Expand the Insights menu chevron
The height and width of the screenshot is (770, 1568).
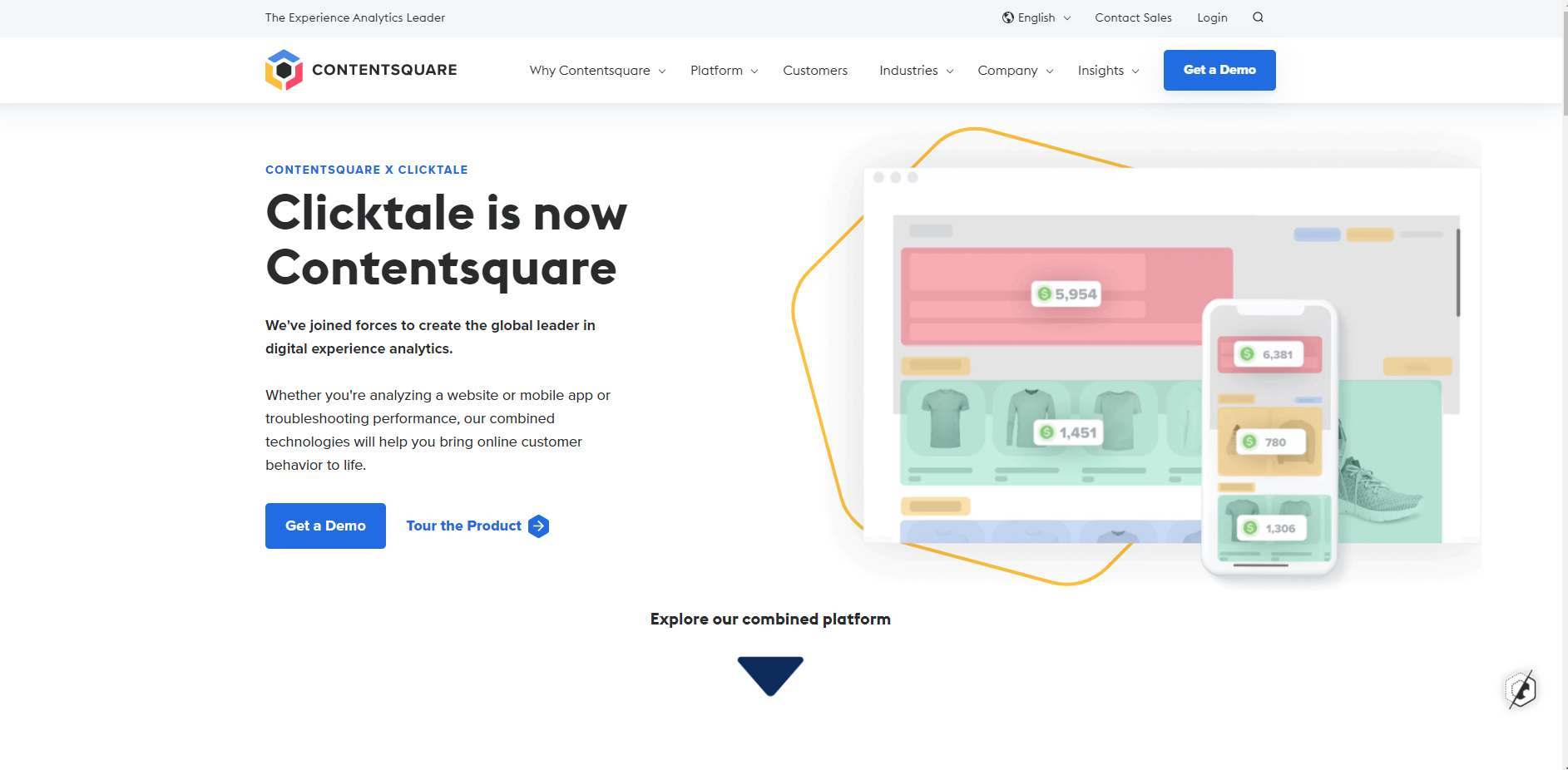pos(1135,72)
